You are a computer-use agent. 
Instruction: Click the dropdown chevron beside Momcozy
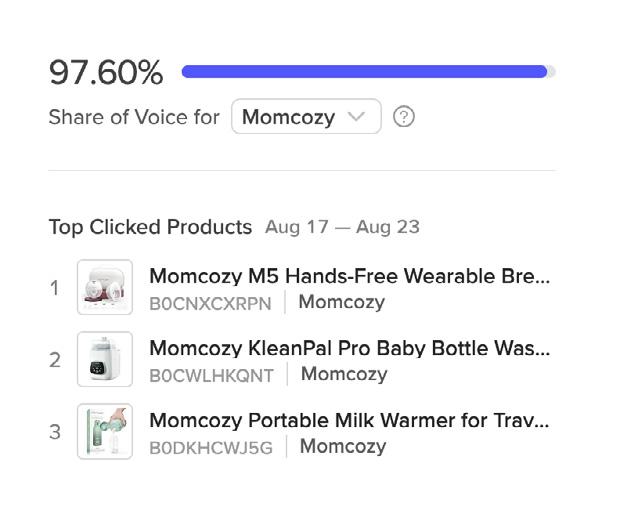(x=357, y=117)
